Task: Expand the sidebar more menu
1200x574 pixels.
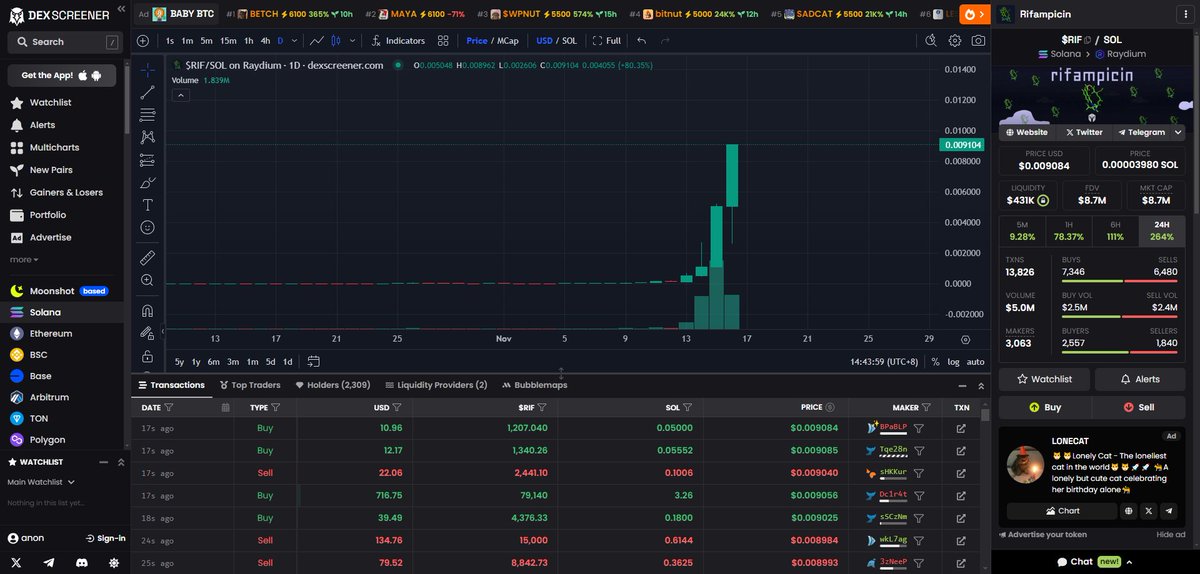Action: click(x=24, y=260)
